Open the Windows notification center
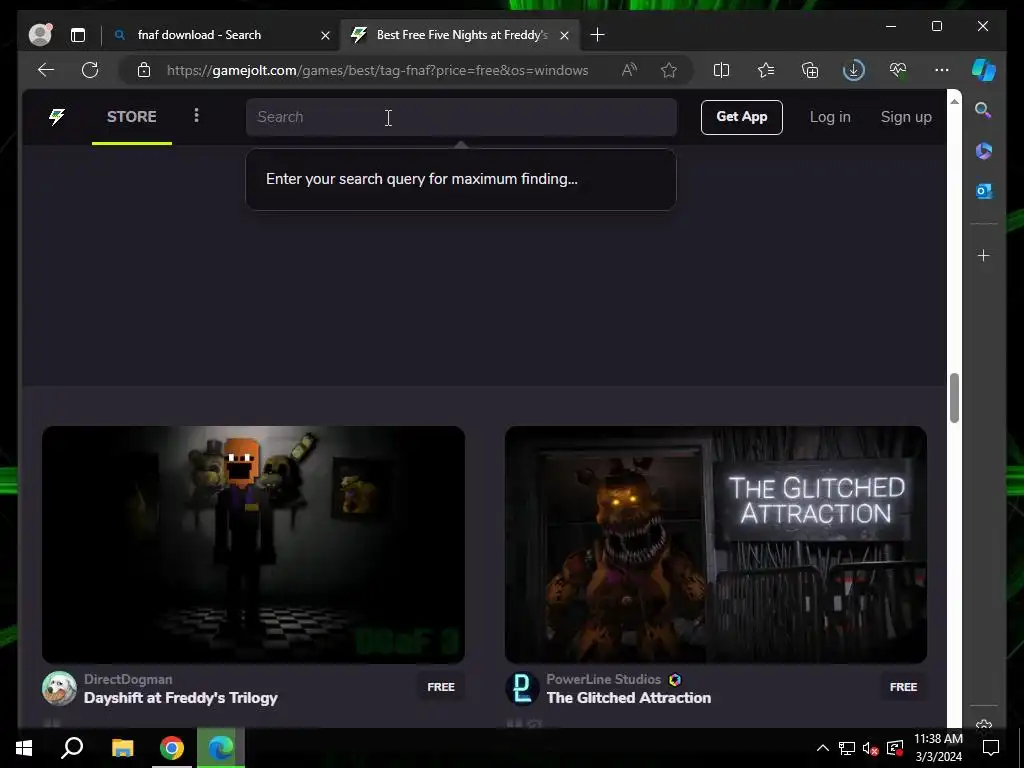The height and width of the screenshot is (768, 1024). [x=991, y=748]
